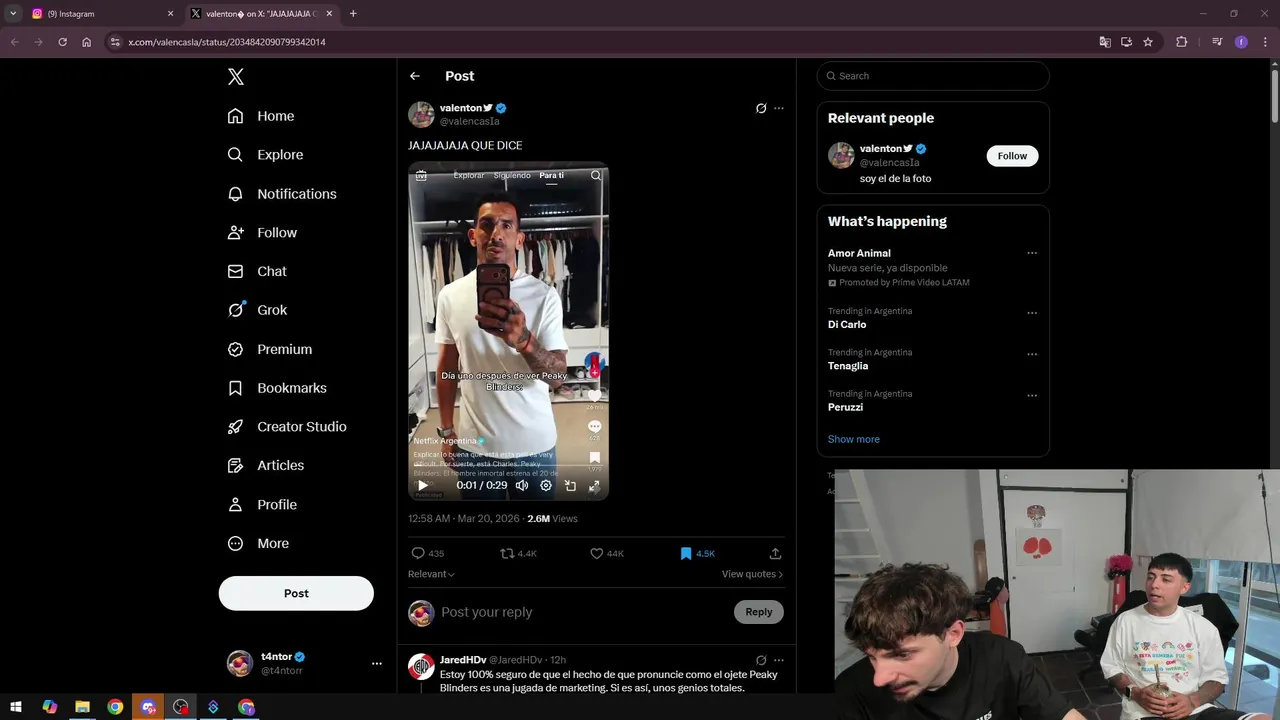Open Chrome's three-dot menu

click(1263, 42)
